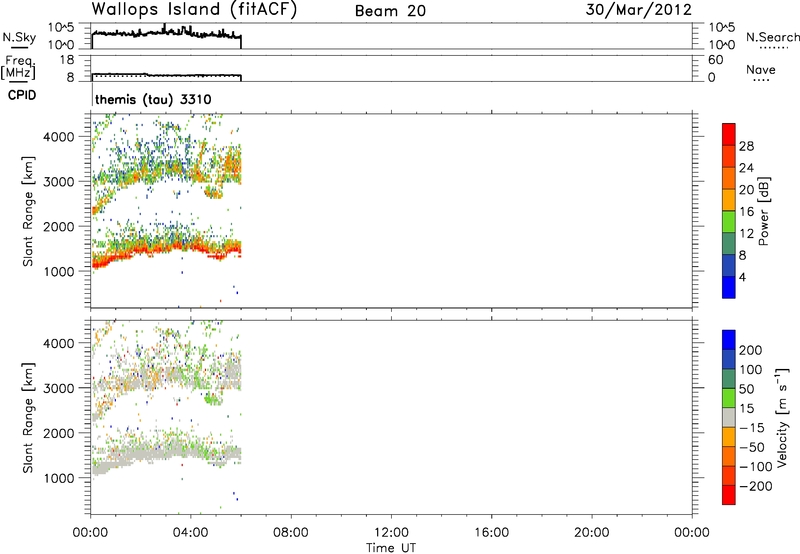Click the date '30/Mar/2012'

(639, 10)
